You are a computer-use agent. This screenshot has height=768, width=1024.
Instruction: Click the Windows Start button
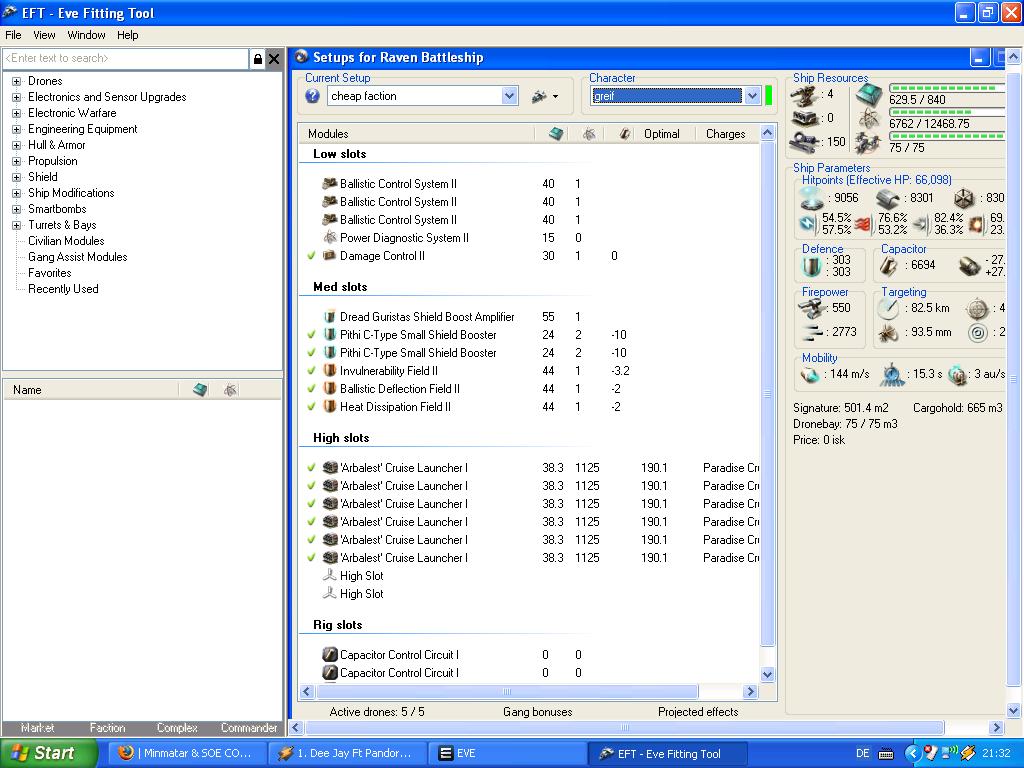click(x=47, y=753)
